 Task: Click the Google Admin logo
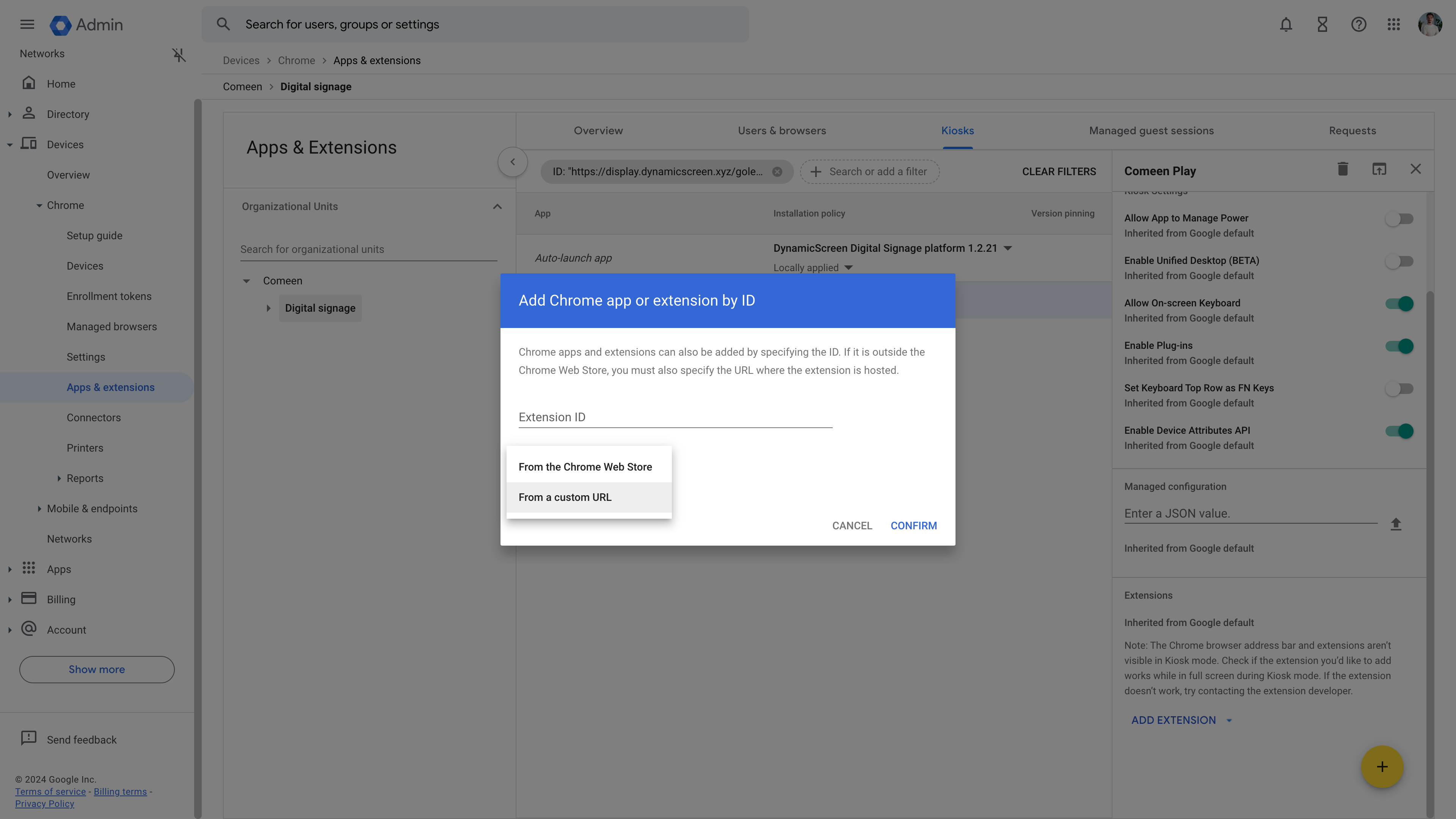pyautogui.click(x=86, y=25)
